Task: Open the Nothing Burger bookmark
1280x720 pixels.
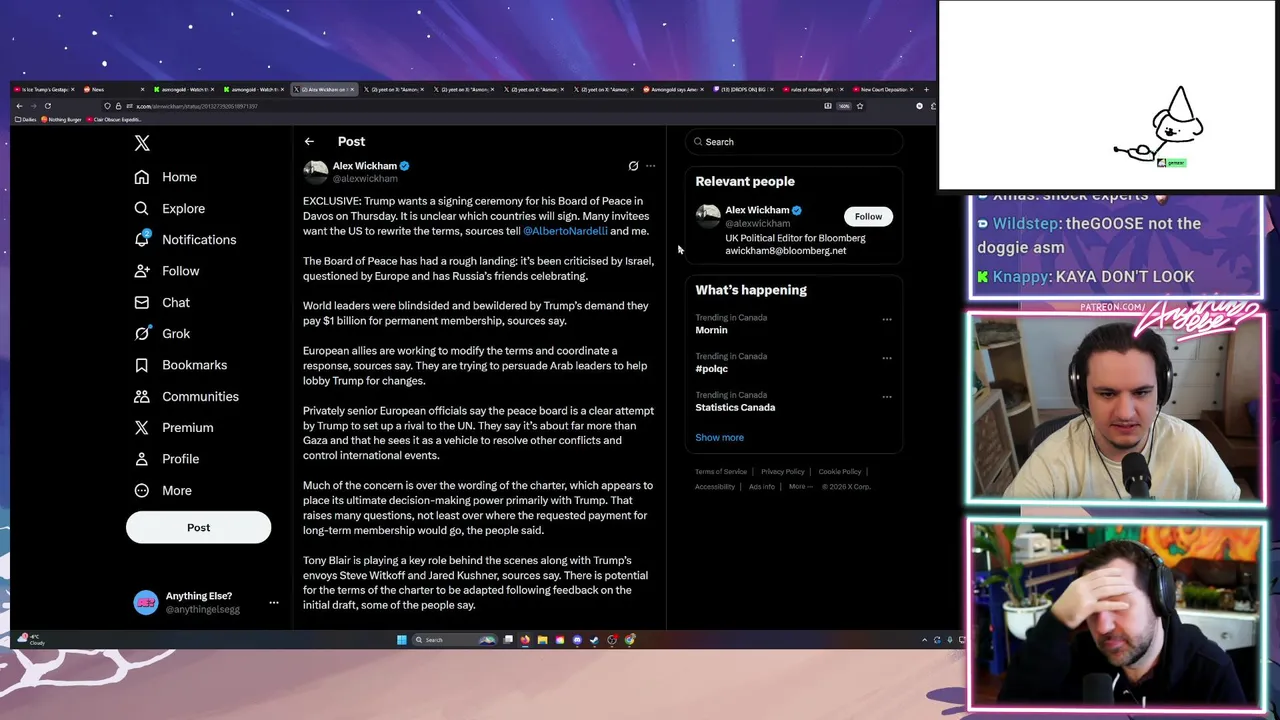Action: 62,120
